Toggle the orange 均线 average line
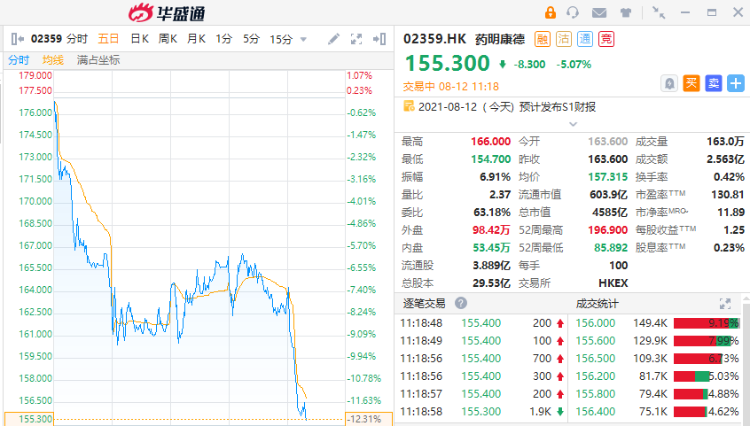The image size is (750, 426). pos(53,60)
